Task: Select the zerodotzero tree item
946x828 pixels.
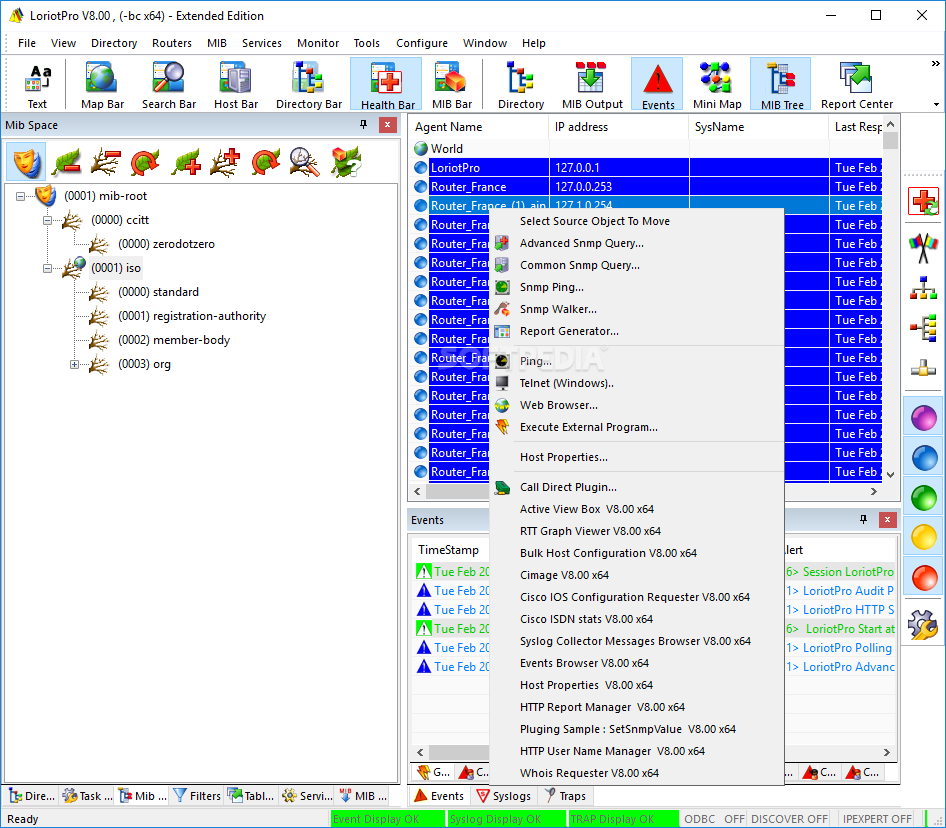Action: tap(166, 244)
